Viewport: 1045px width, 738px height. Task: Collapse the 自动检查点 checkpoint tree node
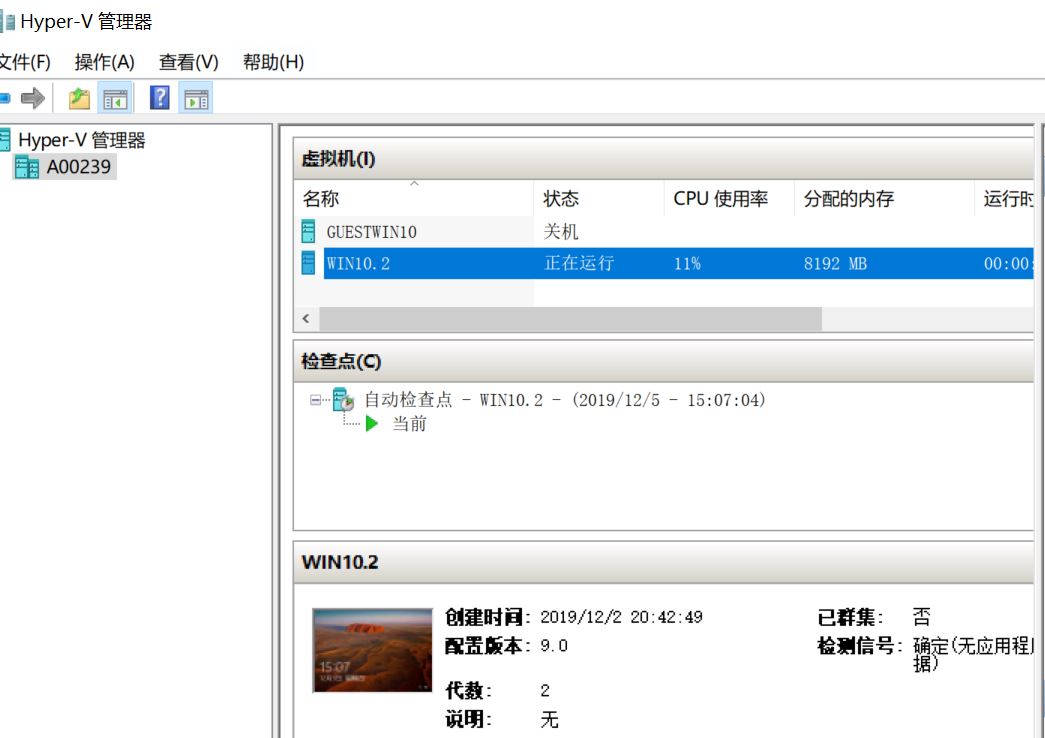tap(316, 400)
